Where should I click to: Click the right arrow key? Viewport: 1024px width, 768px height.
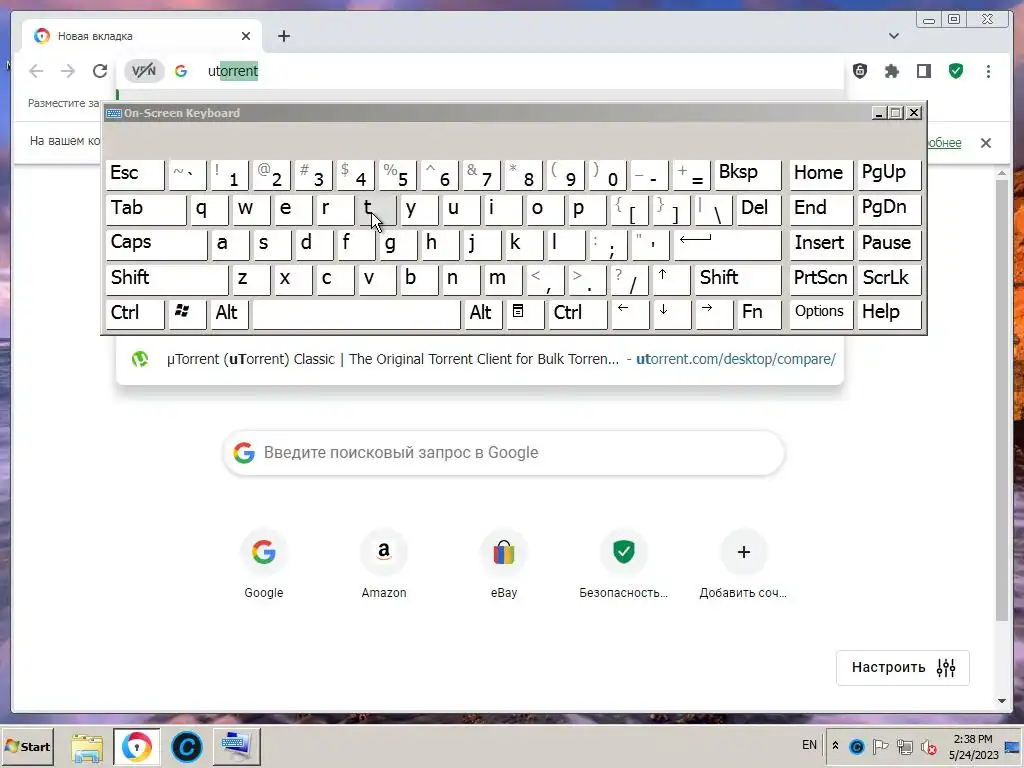click(714, 314)
